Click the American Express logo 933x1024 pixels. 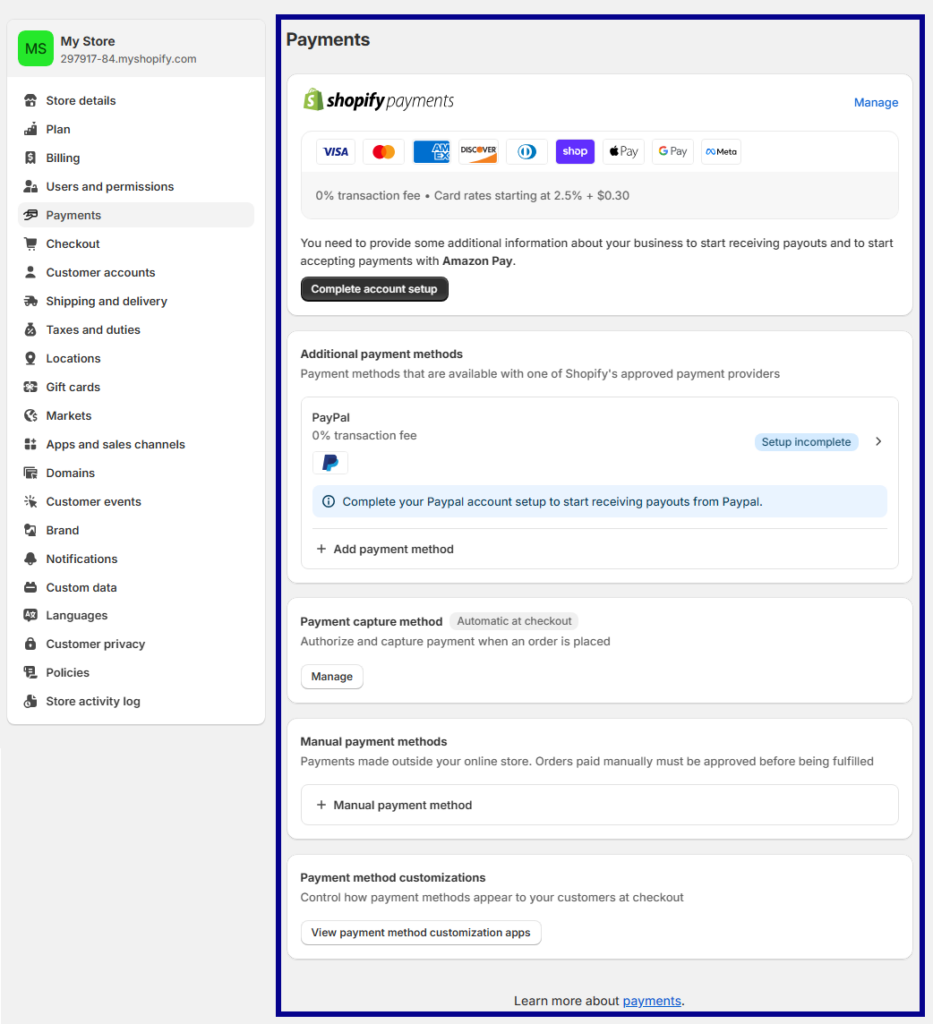(432, 152)
